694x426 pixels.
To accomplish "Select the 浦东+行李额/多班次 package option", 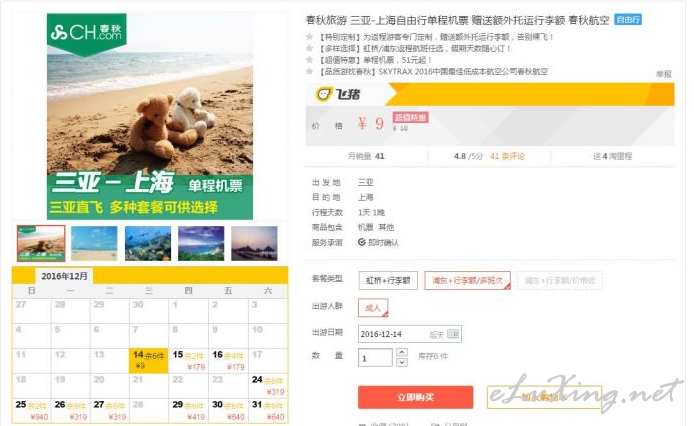I will [x=467, y=280].
